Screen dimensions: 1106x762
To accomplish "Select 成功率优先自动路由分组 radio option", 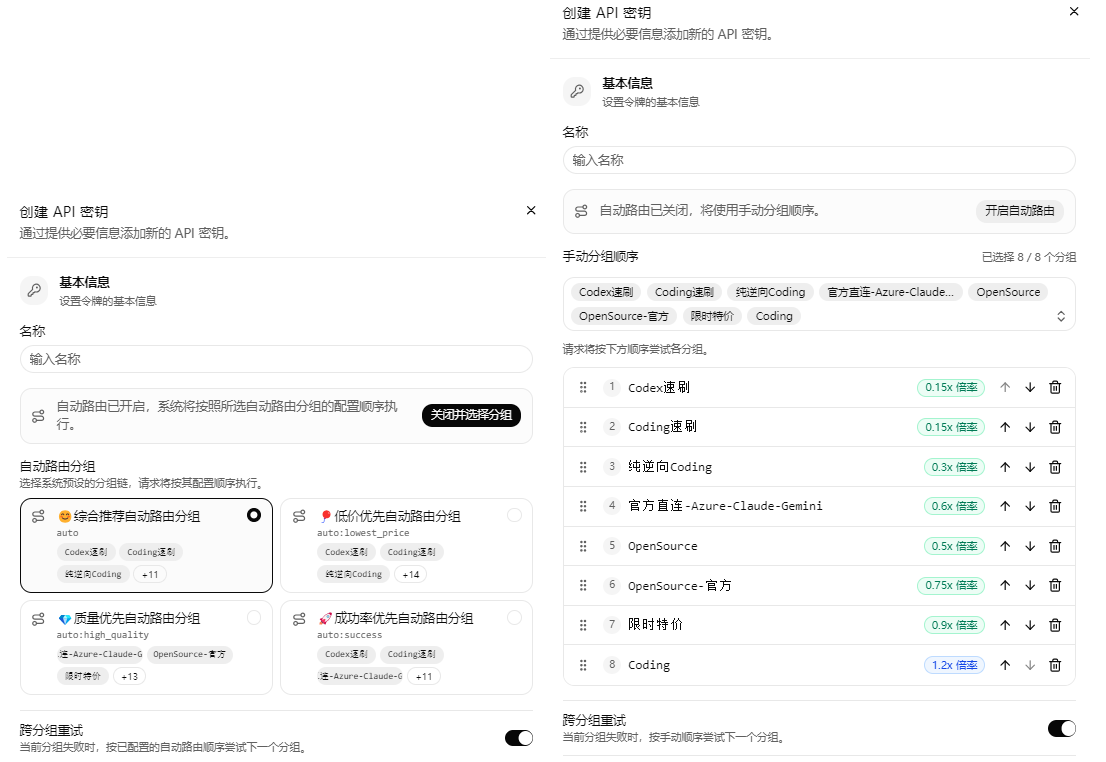I will tap(514, 617).
